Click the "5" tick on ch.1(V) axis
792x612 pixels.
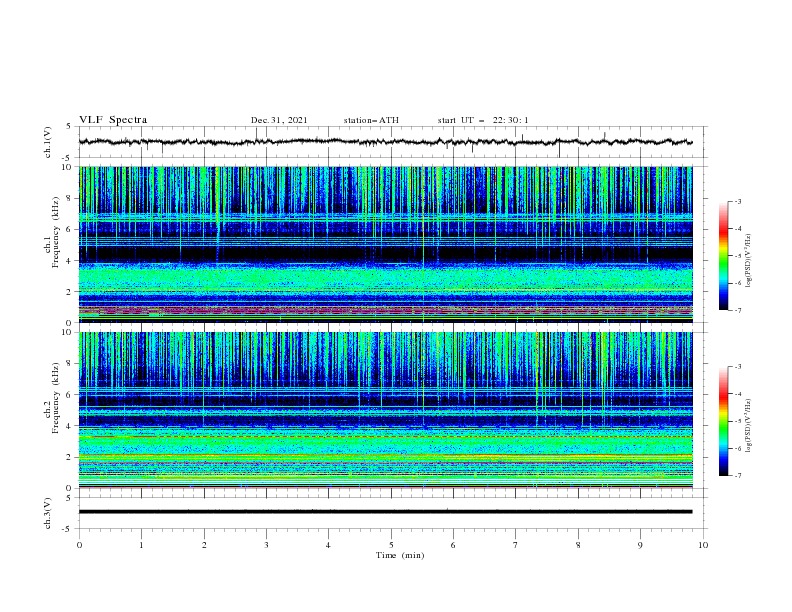[x=70, y=127]
